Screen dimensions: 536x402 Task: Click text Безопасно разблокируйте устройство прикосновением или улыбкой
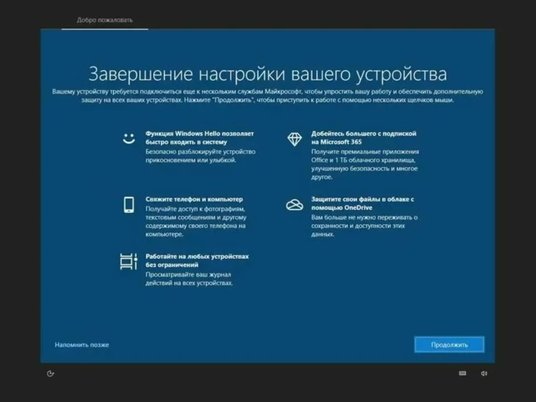[x=200, y=156]
